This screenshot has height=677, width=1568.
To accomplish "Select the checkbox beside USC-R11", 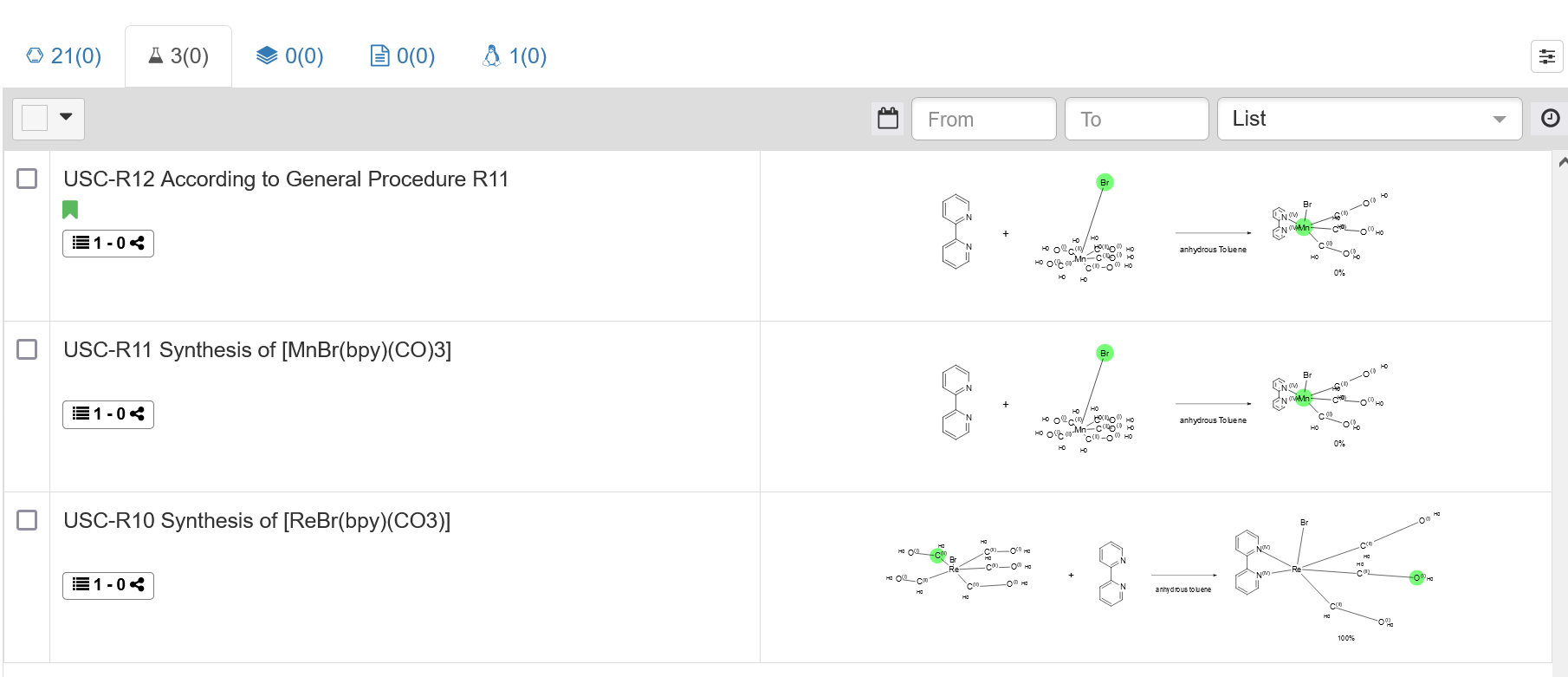I will (27, 349).
